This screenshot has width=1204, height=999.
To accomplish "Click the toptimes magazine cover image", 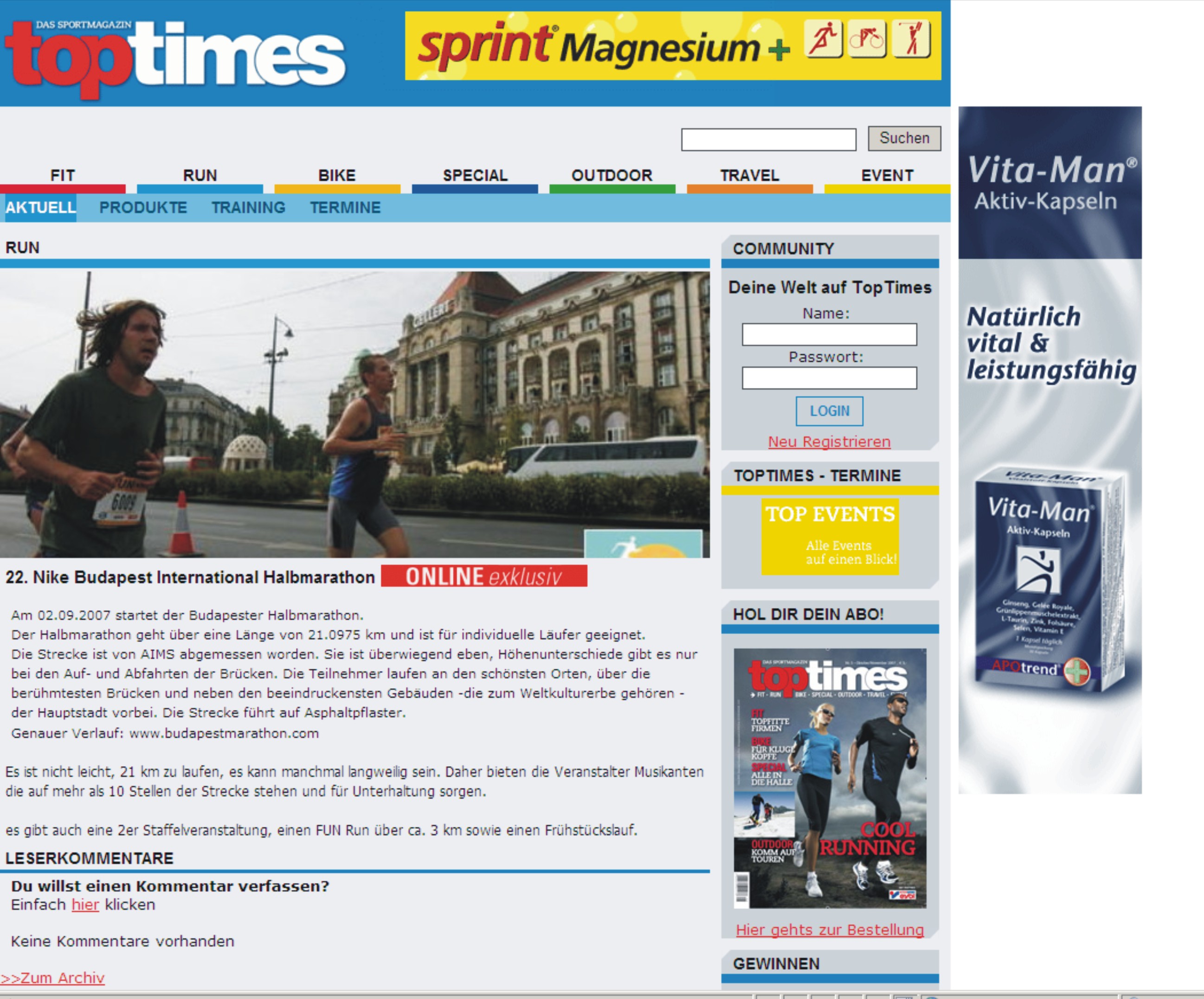I will (x=830, y=778).
